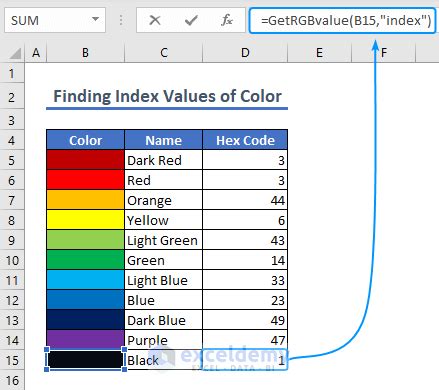Screen dimensions: 439x390
Task: Confirm formula with the checkmark icon
Action: [x=191, y=20]
